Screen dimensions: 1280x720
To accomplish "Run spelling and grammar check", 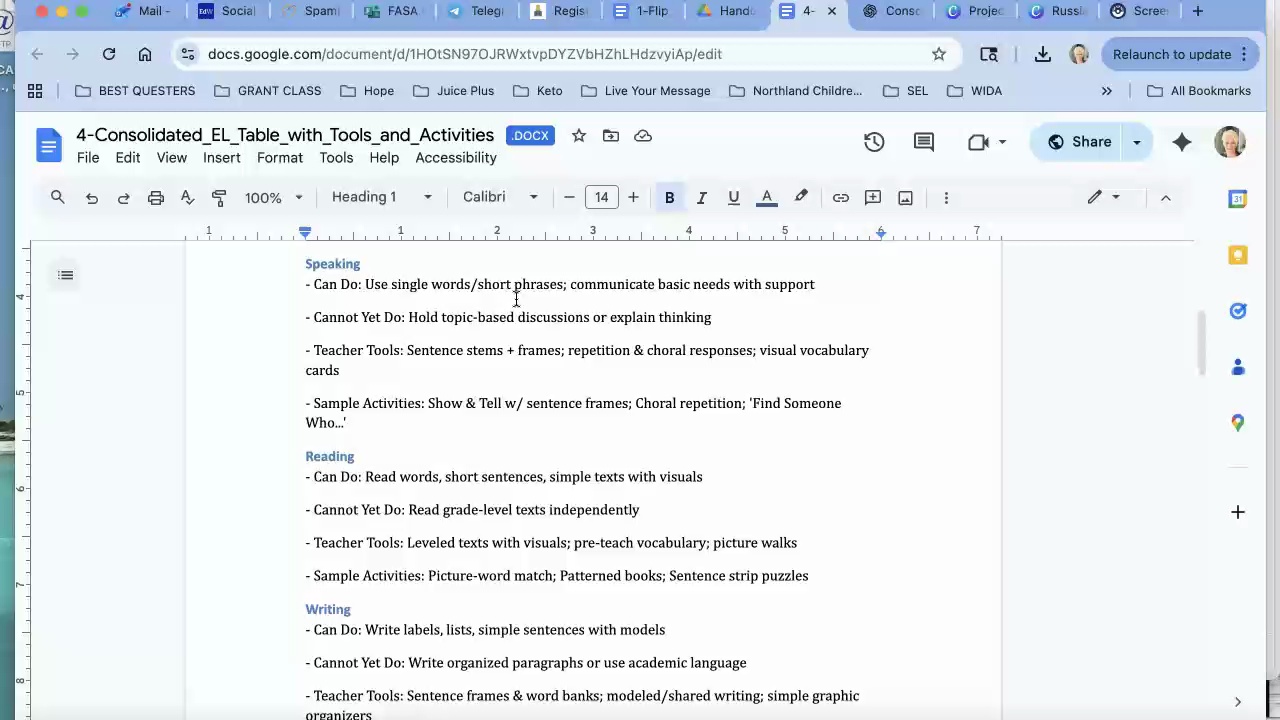I will click(x=187, y=198).
